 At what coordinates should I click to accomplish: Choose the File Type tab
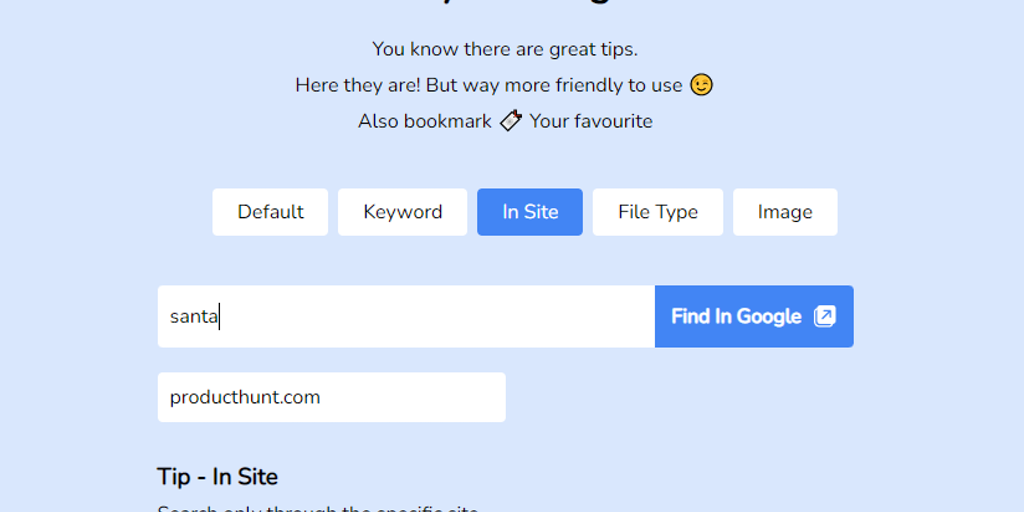coord(657,212)
